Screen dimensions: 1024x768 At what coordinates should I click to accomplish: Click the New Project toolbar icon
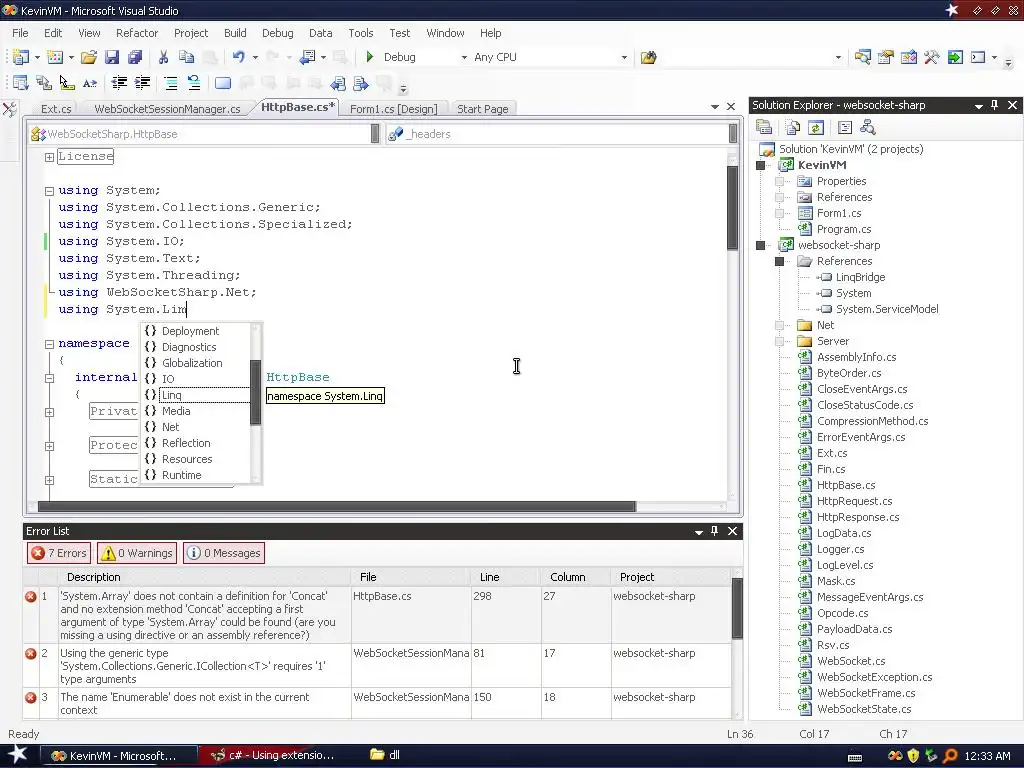coord(21,57)
